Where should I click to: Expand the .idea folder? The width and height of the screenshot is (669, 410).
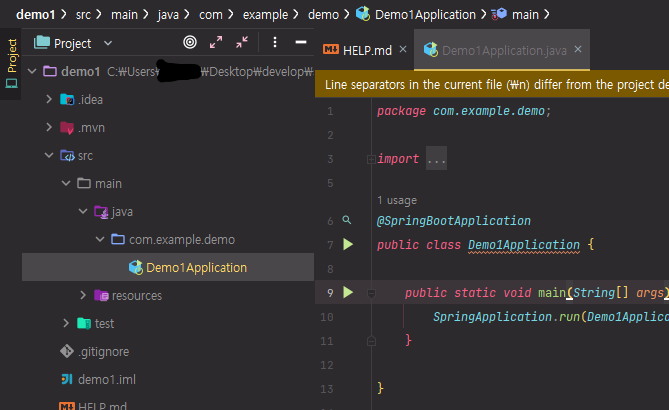(x=49, y=99)
